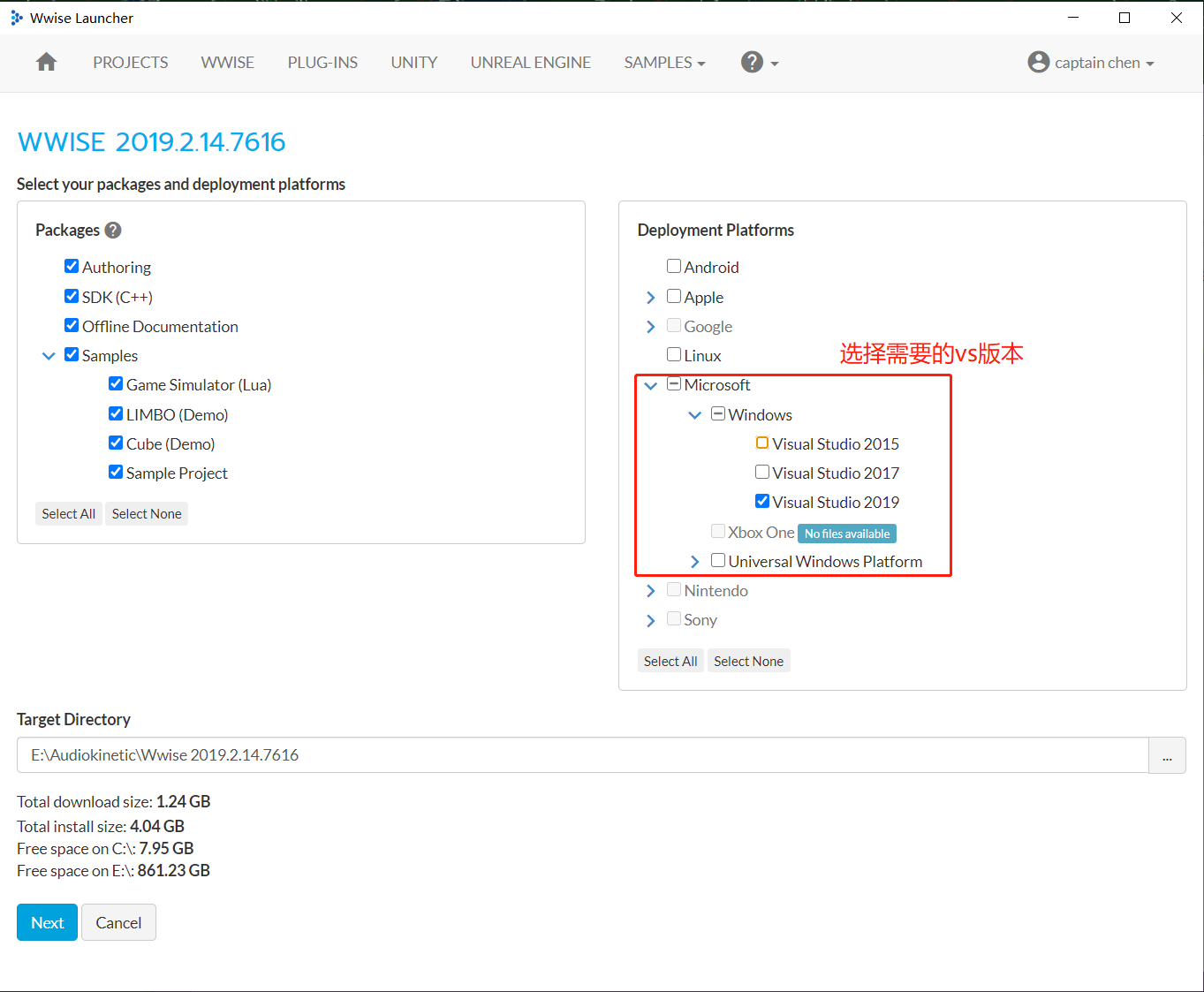This screenshot has height=992, width=1204.
Task: Click the Next button
Action: point(48,922)
